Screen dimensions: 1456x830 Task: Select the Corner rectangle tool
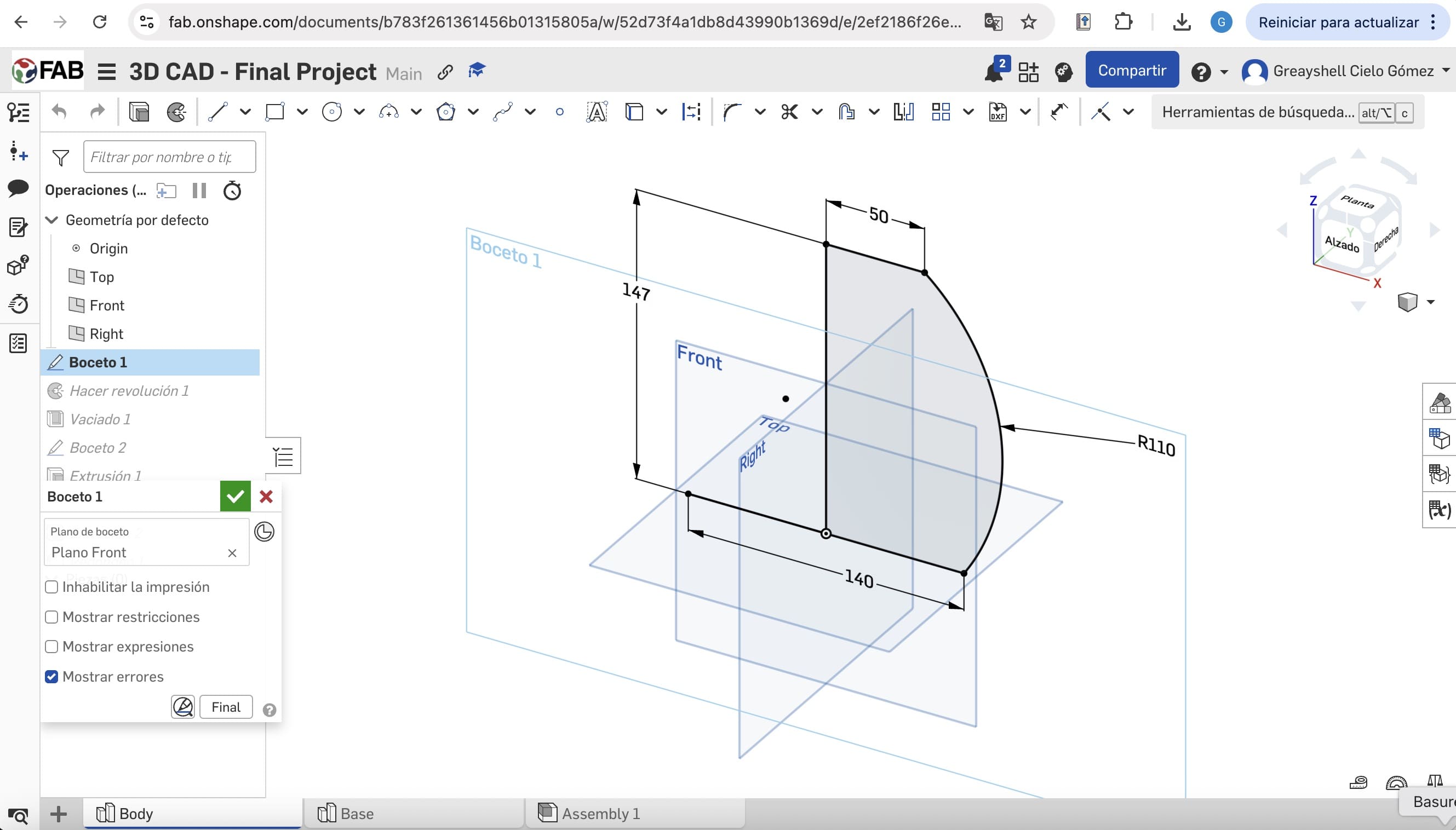tap(275, 112)
